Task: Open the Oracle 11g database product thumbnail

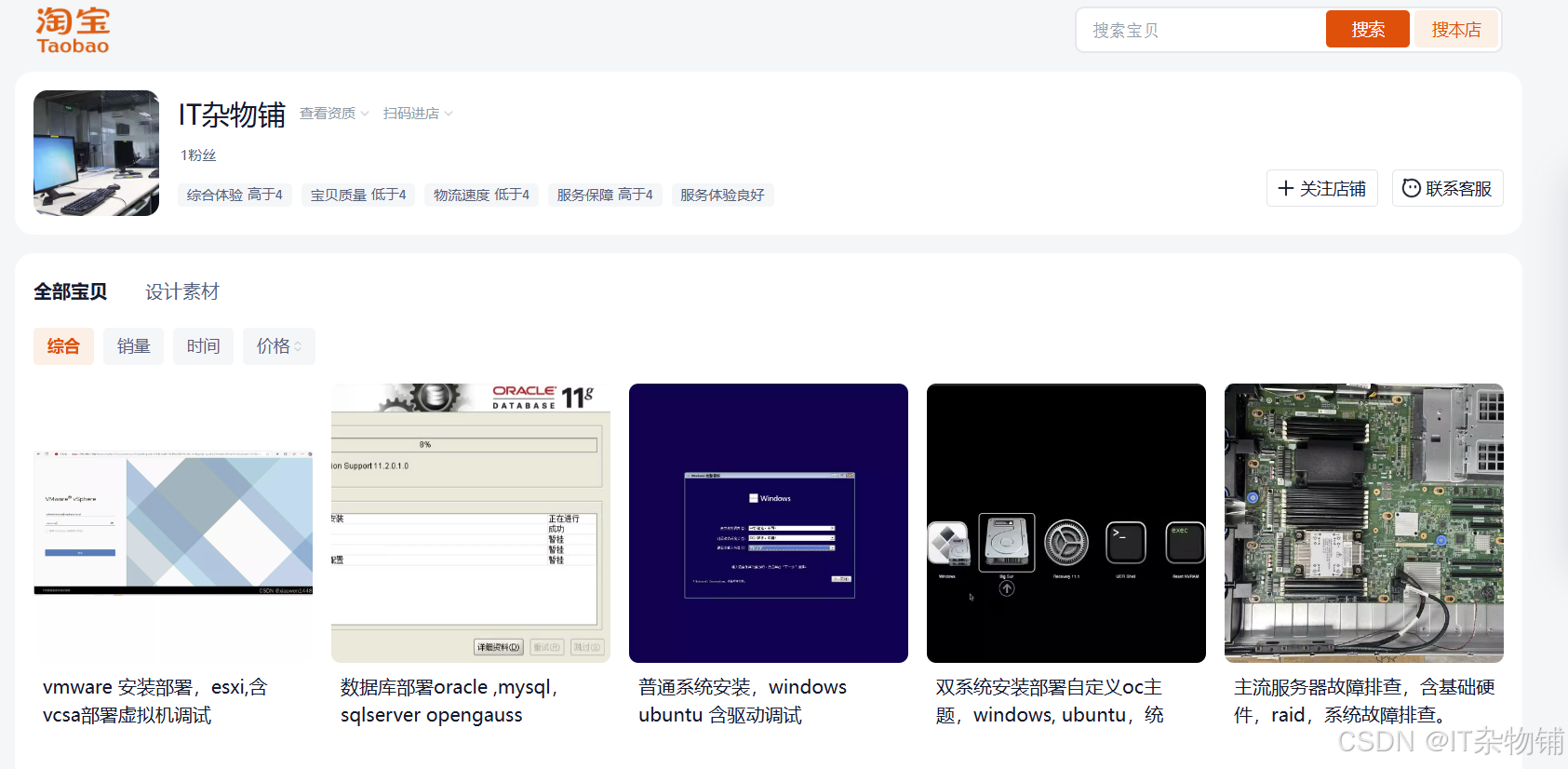Action: click(471, 523)
